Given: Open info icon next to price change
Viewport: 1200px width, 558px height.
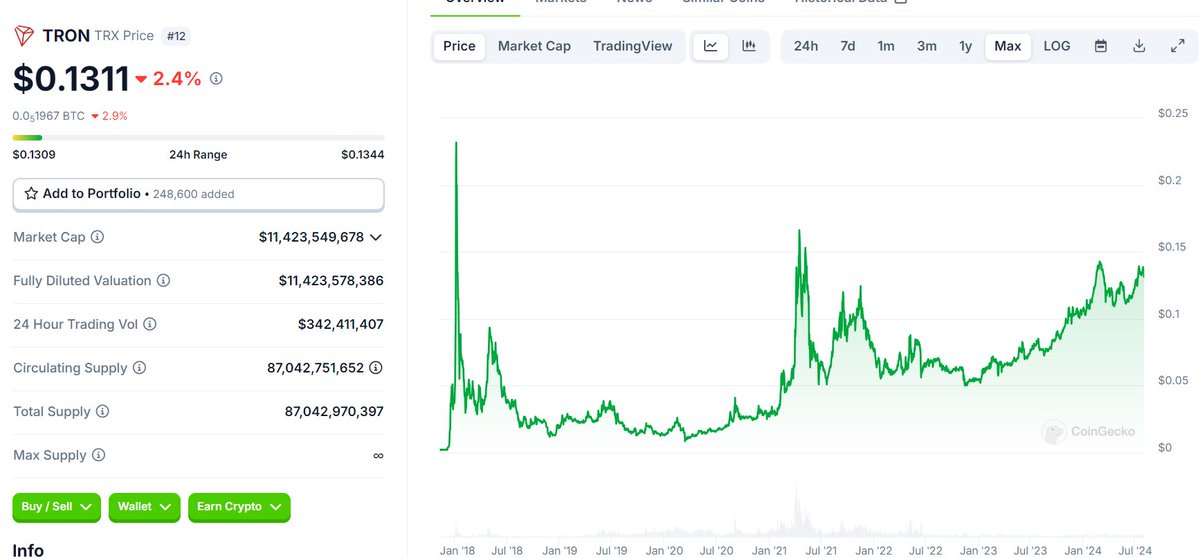Looking at the screenshot, I should click(x=216, y=78).
